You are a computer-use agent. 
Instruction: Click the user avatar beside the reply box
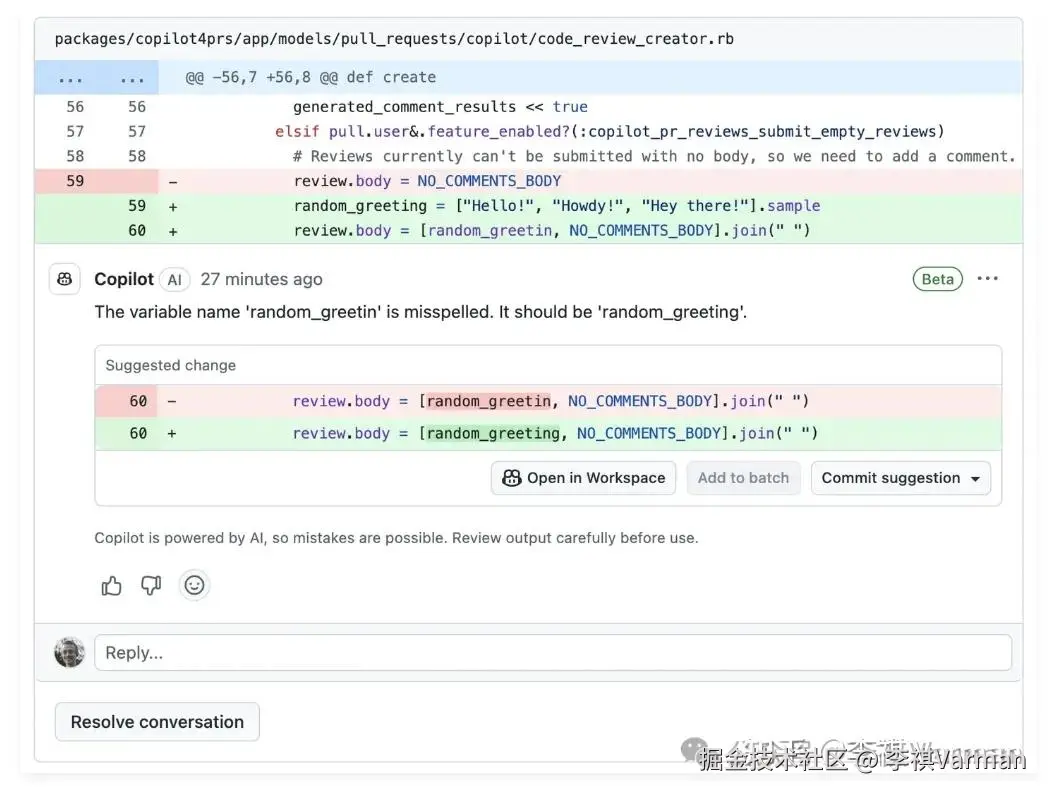pyautogui.click(x=70, y=653)
